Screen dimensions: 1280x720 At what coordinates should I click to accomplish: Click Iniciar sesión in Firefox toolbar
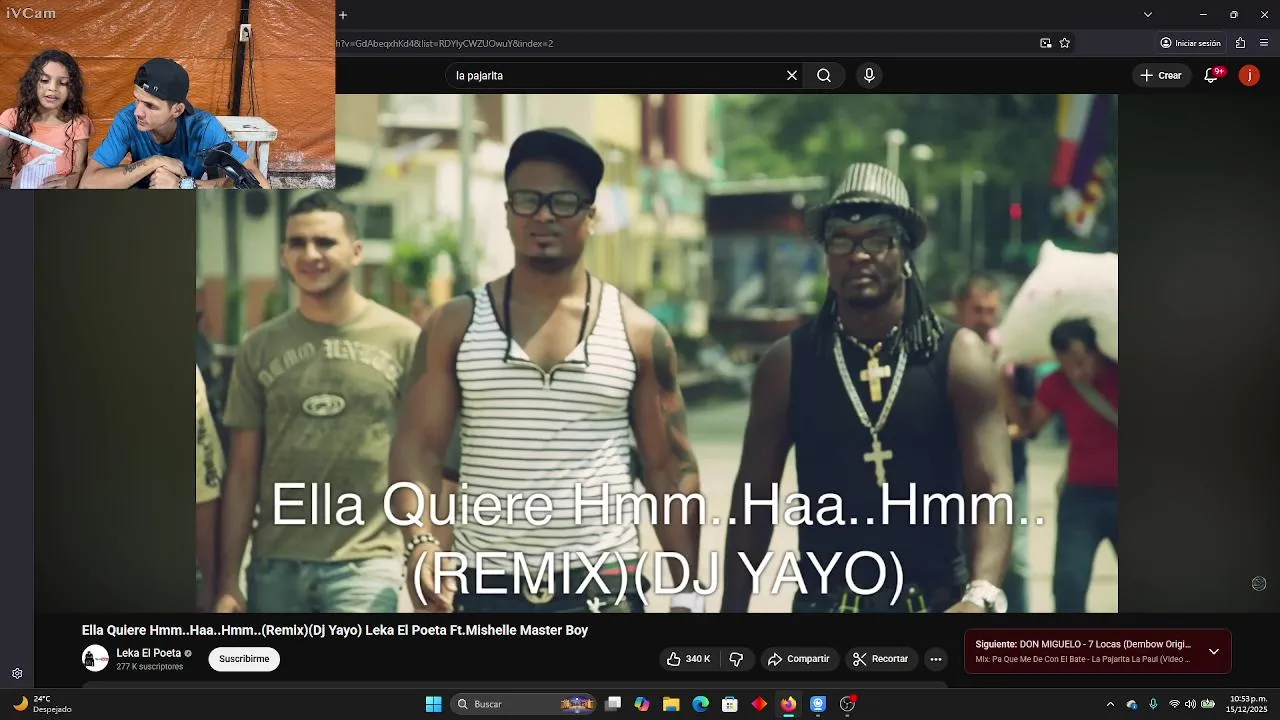(x=1190, y=43)
